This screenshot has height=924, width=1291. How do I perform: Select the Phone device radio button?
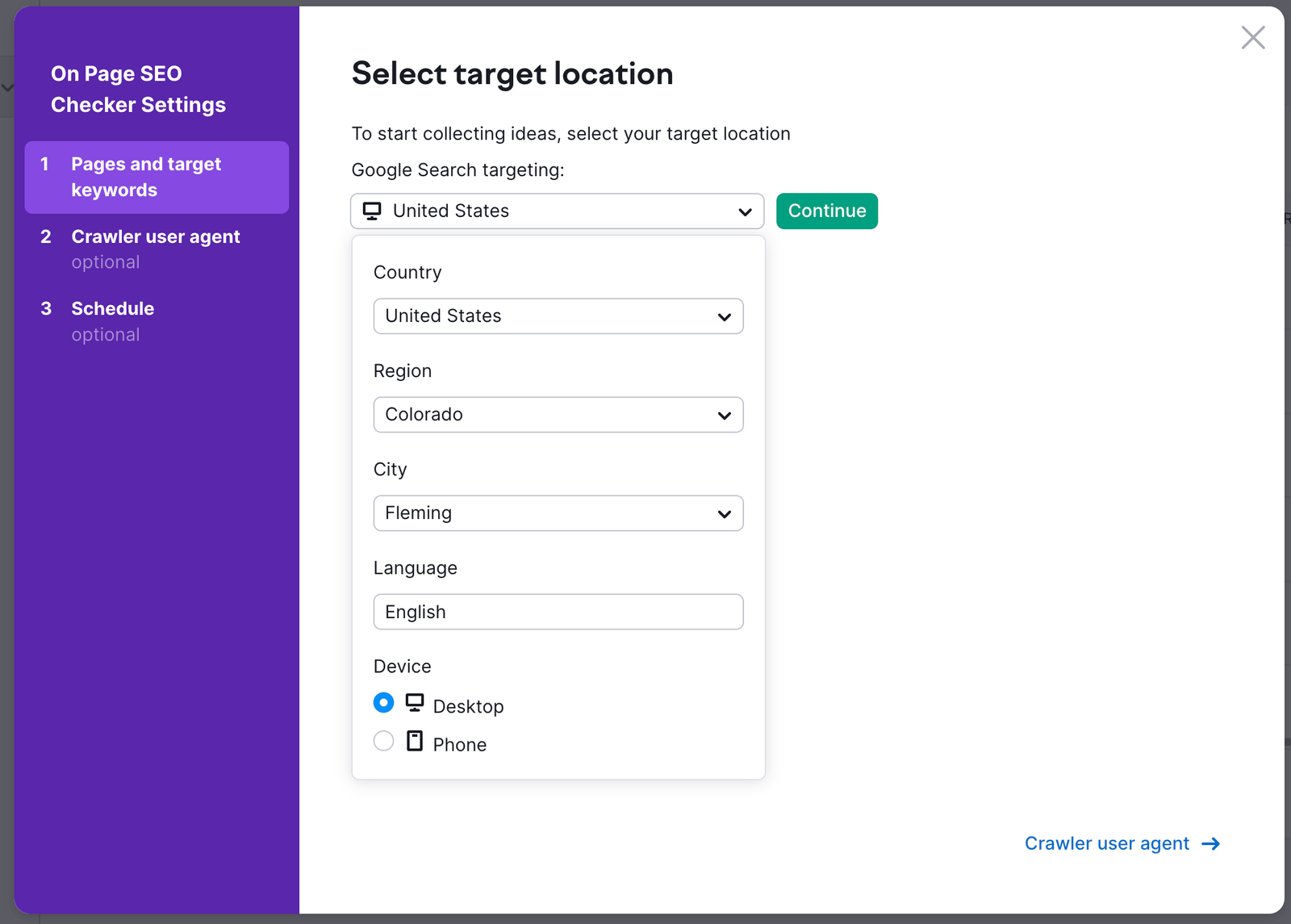383,741
